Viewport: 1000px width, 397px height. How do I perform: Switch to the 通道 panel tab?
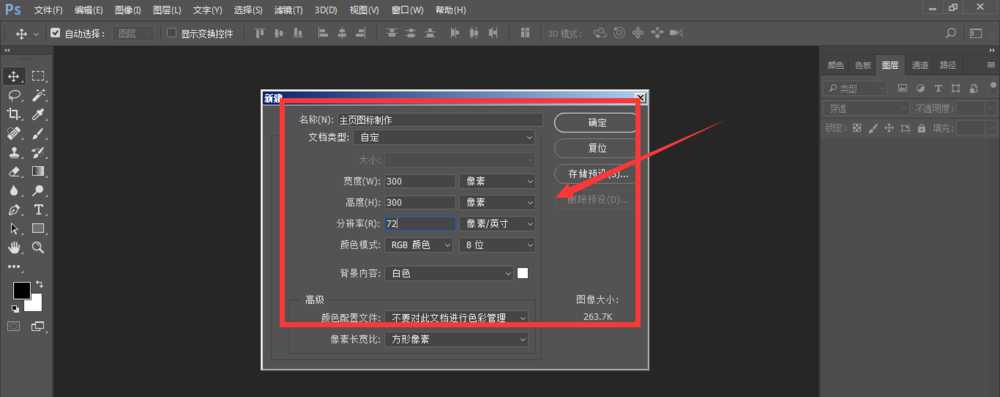(920, 65)
